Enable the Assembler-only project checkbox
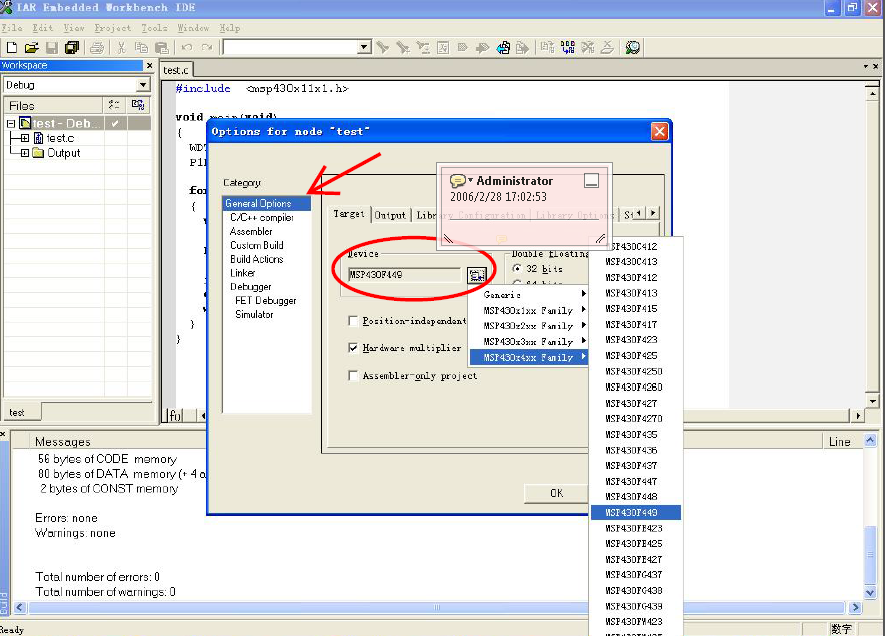Viewport: 885px width, 636px height. [353, 375]
